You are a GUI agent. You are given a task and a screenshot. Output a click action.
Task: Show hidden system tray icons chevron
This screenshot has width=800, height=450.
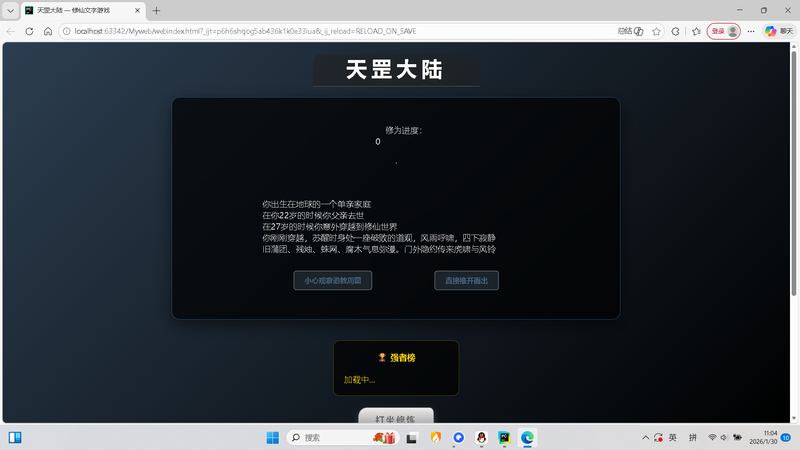tap(645, 438)
